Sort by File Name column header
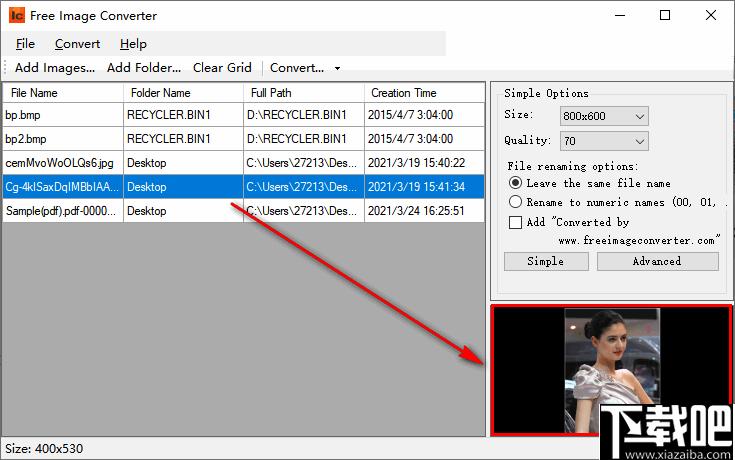Screen dimensions: 735x460 [x=63, y=93]
